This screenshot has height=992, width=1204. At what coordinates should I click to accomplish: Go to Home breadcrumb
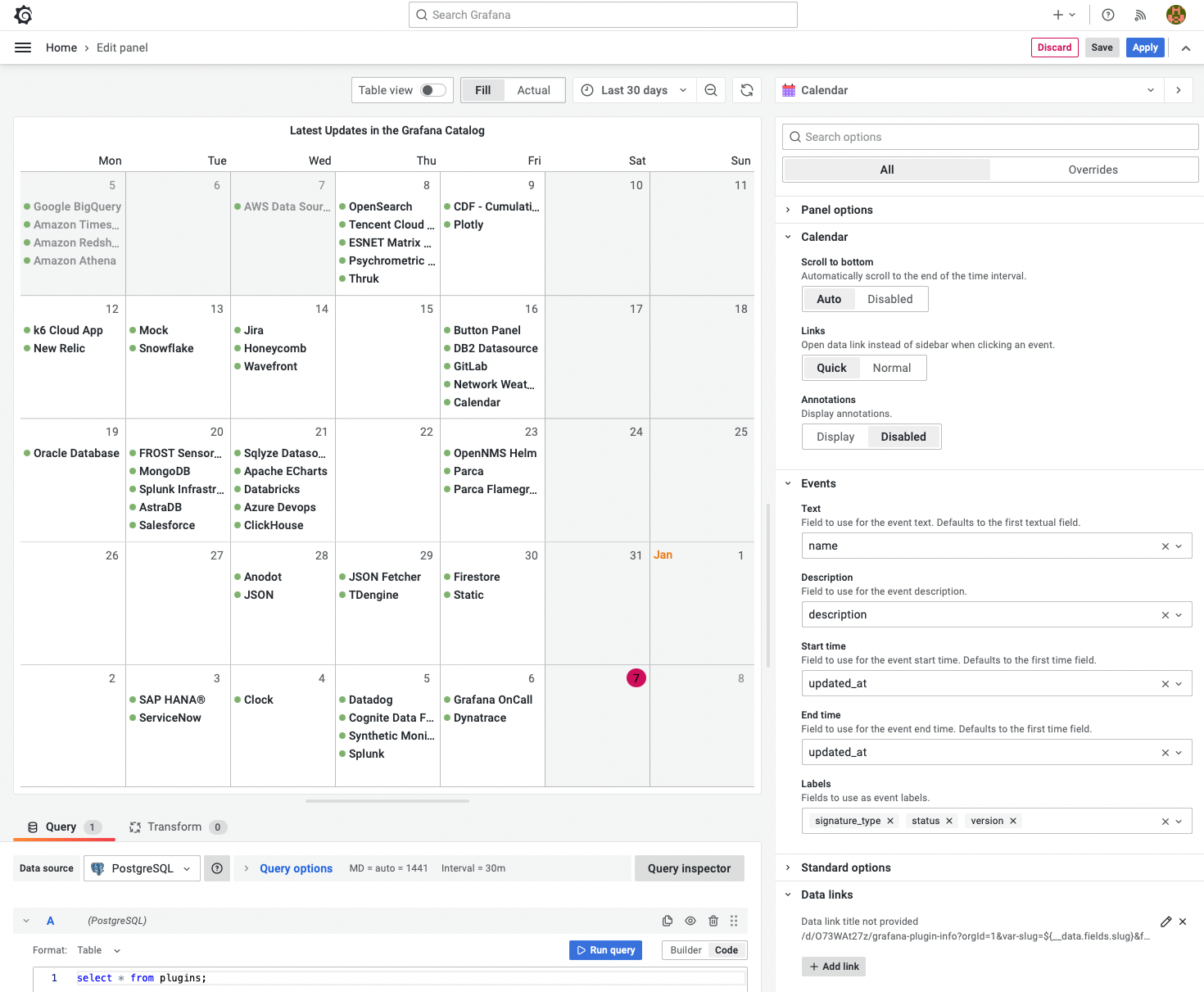pos(61,48)
